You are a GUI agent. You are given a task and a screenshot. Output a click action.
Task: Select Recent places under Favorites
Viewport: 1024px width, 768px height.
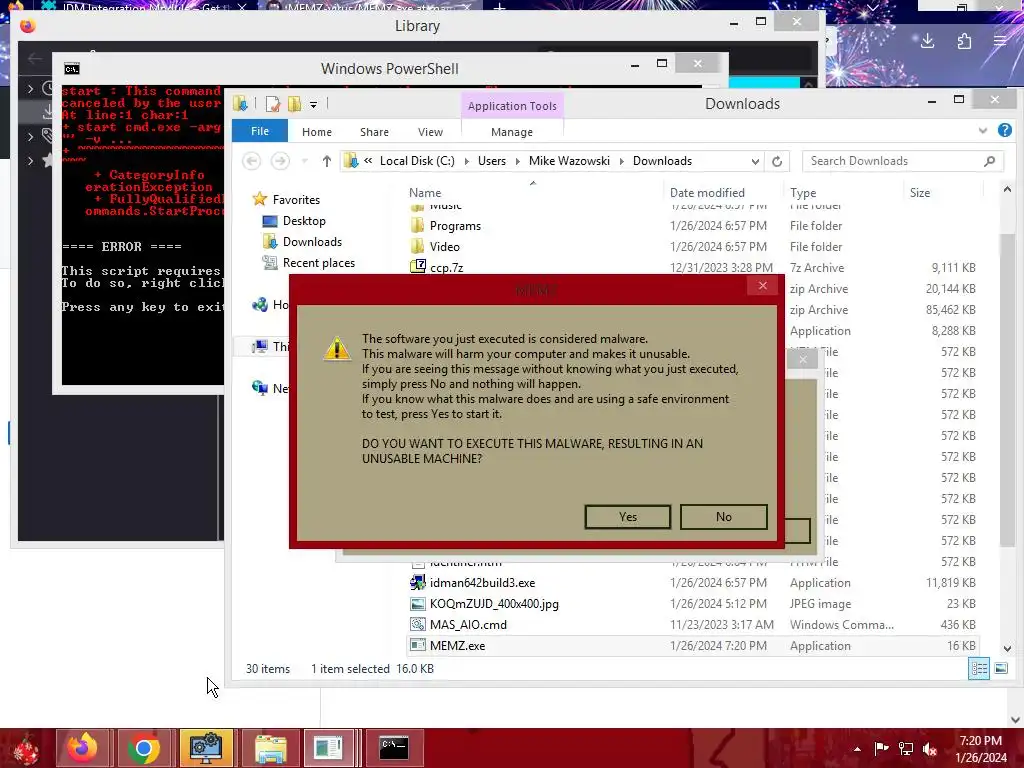click(319, 263)
